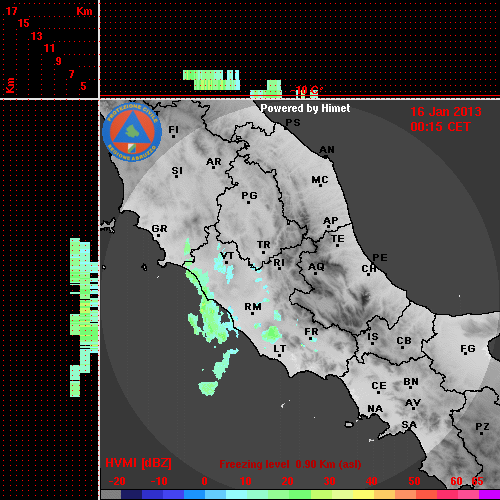This screenshot has width=500, height=500.
Task: Click the MC city label
Action: [x=320, y=180]
